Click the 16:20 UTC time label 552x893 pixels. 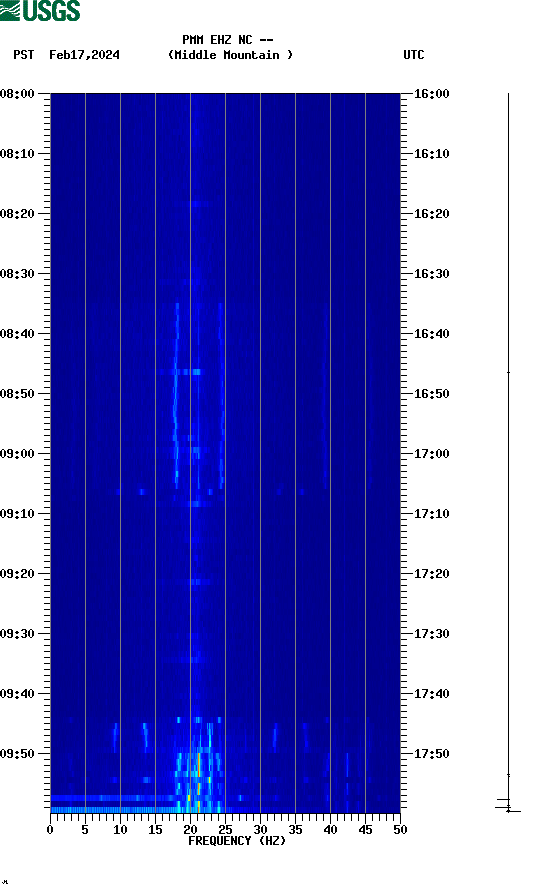pos(431,214)
